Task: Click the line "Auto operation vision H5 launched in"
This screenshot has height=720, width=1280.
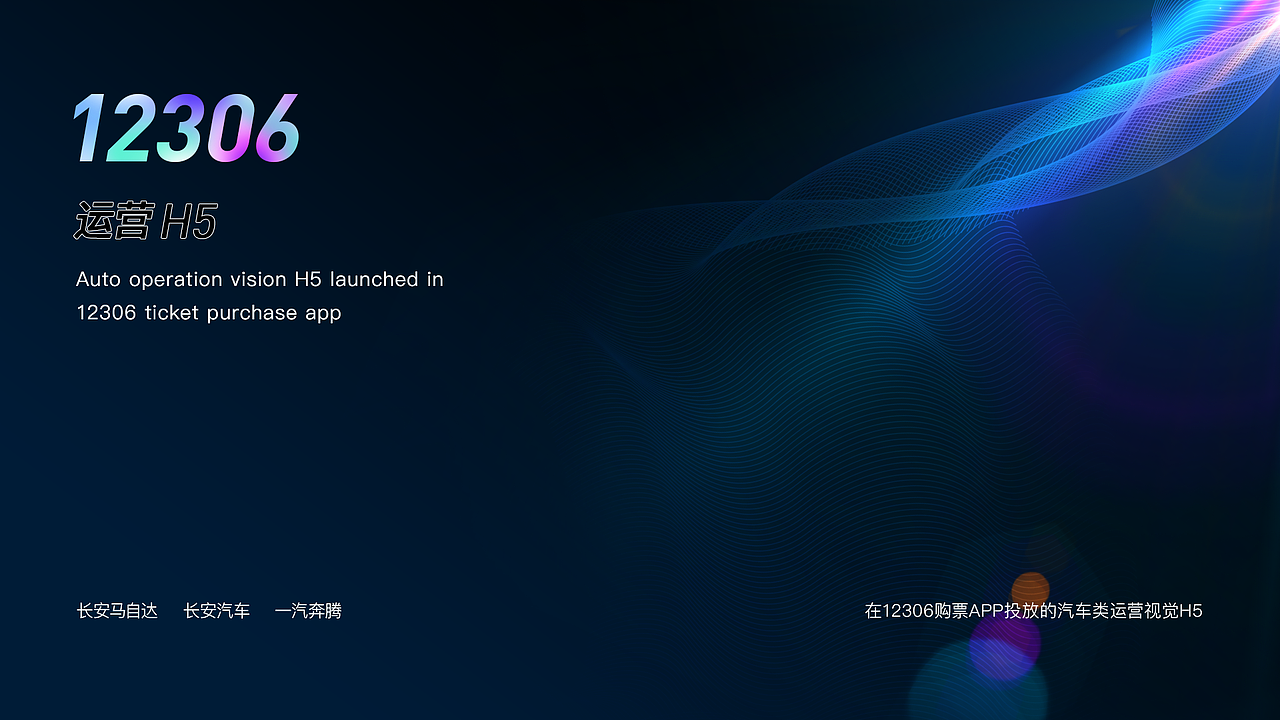Action: point(260,279)
